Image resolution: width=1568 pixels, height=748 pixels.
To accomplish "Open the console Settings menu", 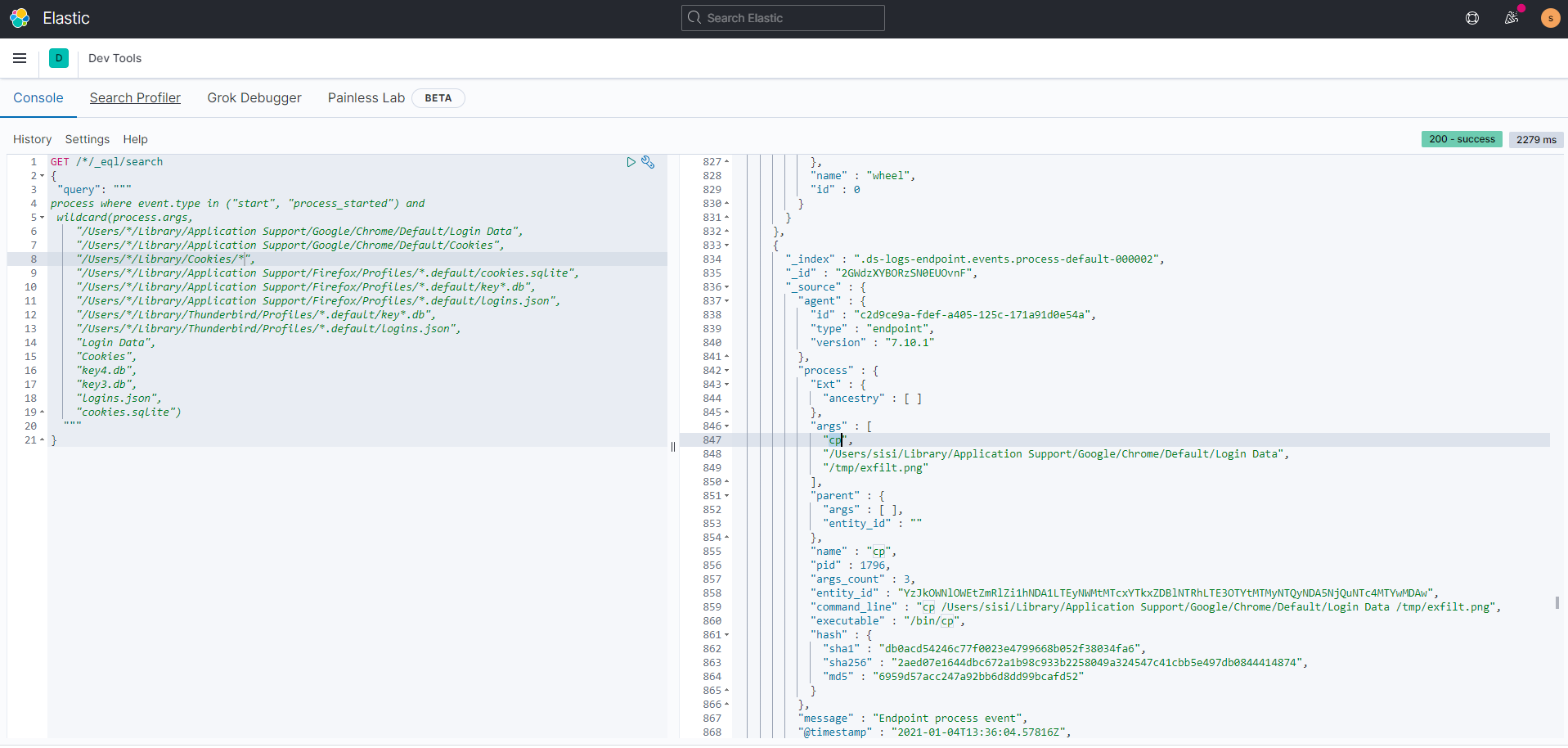I will pos(86,139).
